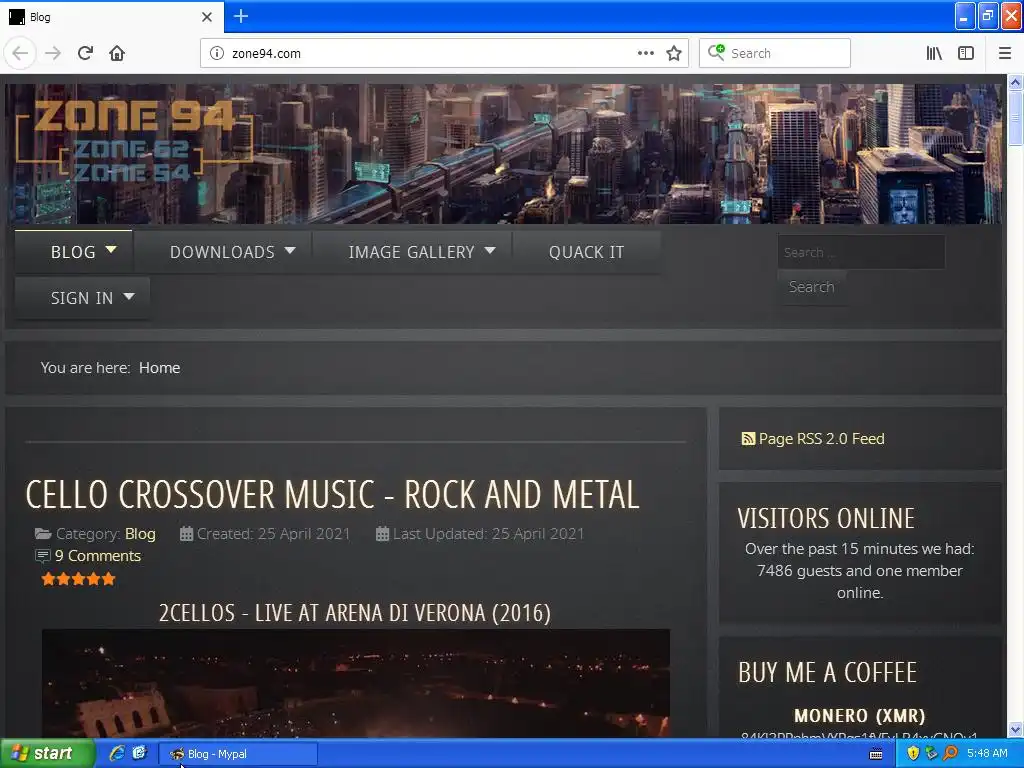1024x768 pixels.
Task: Play the 2Cellos Arena di Verona video
Action: click(356, 683)
